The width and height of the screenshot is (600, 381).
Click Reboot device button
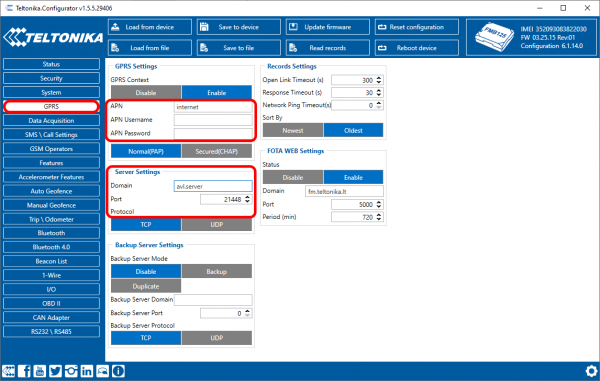(x=417, y=48)
